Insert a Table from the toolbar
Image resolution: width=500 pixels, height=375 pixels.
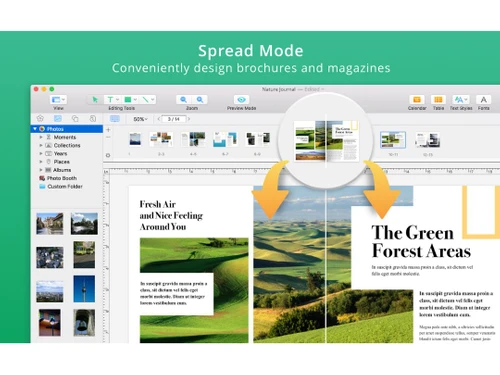pyautogui.click(x=438, y=99)
